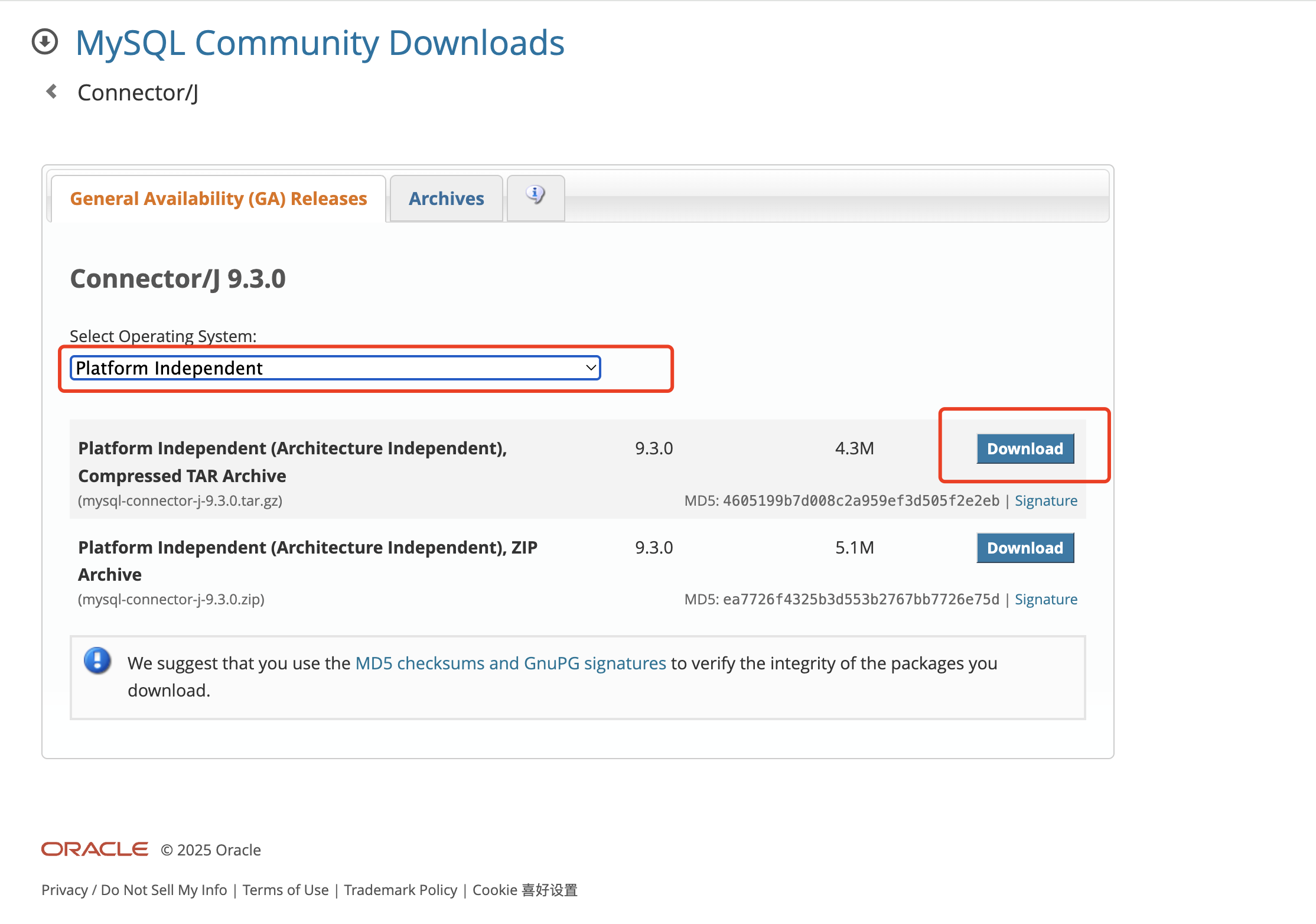The image size is (1316, 924).
Task: Open Signature link for tar.gz file
Action: [x=1045, y=501]
